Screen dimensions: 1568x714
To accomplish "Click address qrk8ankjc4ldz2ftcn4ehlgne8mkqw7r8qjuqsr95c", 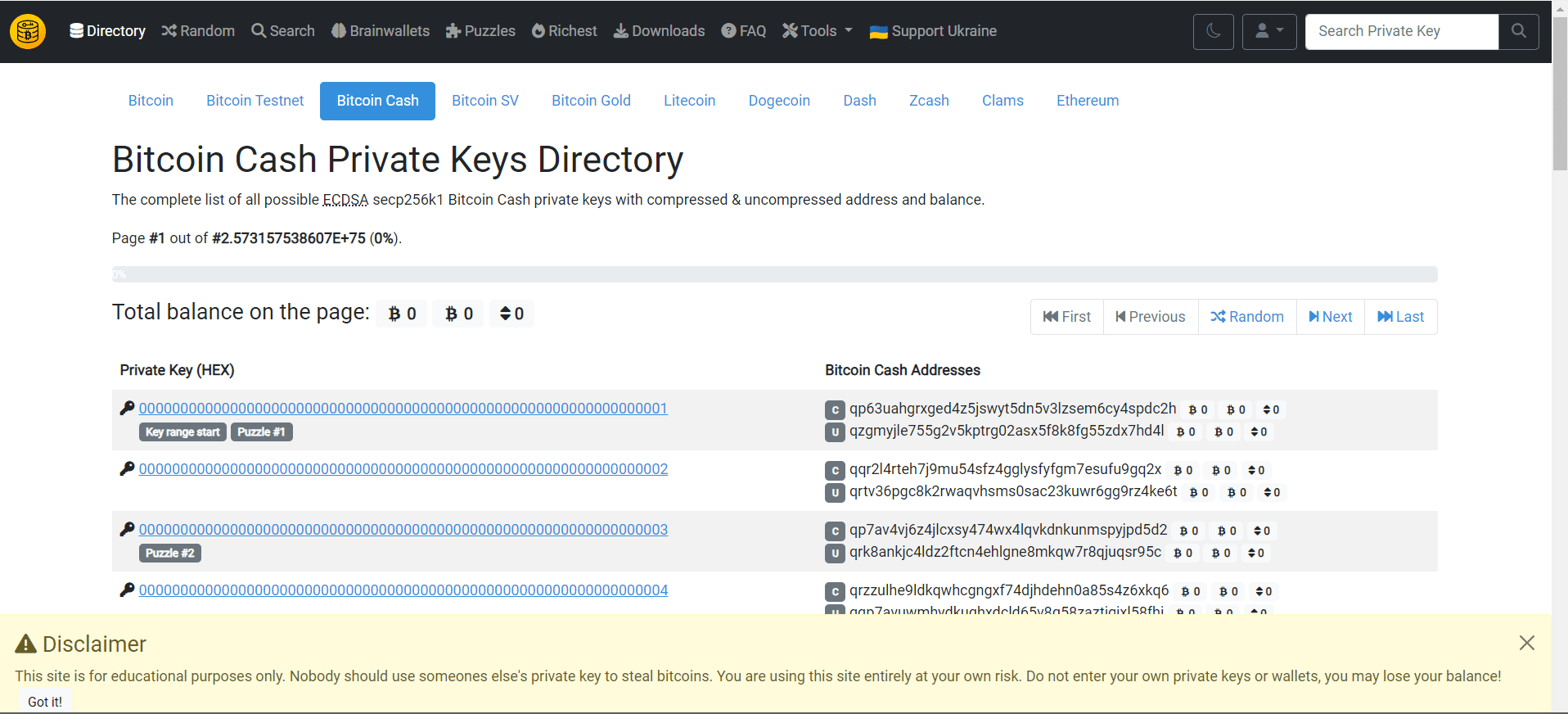I will click(x=1005, y=552).
